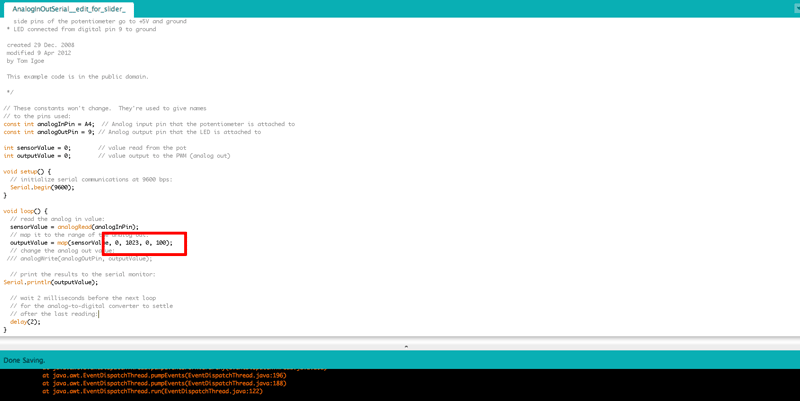The width and height of the screenshot is (800, 401).
Task: Place cursor in 'const int analogInPin = A4;'
Action: [49, 124]
